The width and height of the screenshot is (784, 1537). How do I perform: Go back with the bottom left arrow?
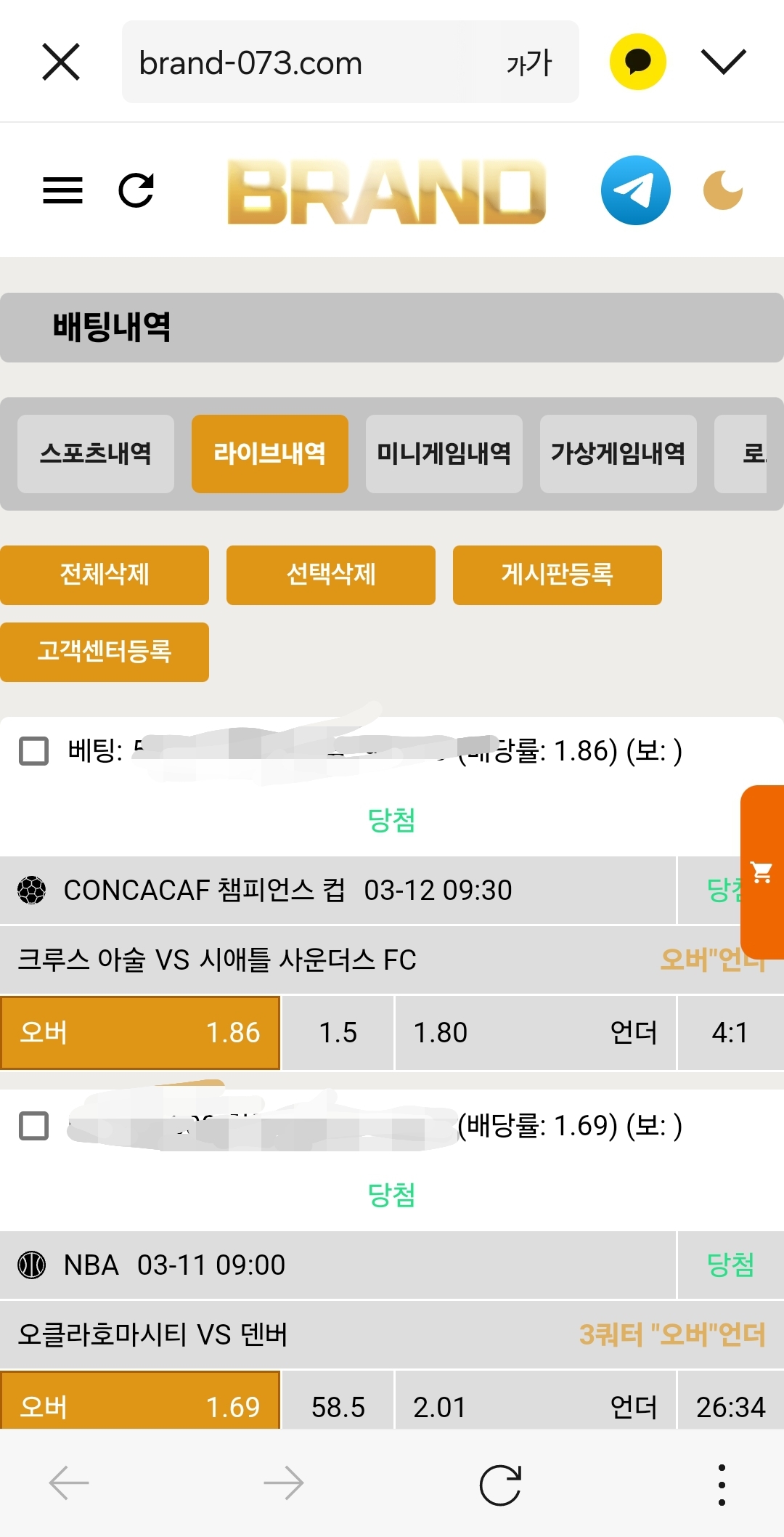(x=69, y=1483)
